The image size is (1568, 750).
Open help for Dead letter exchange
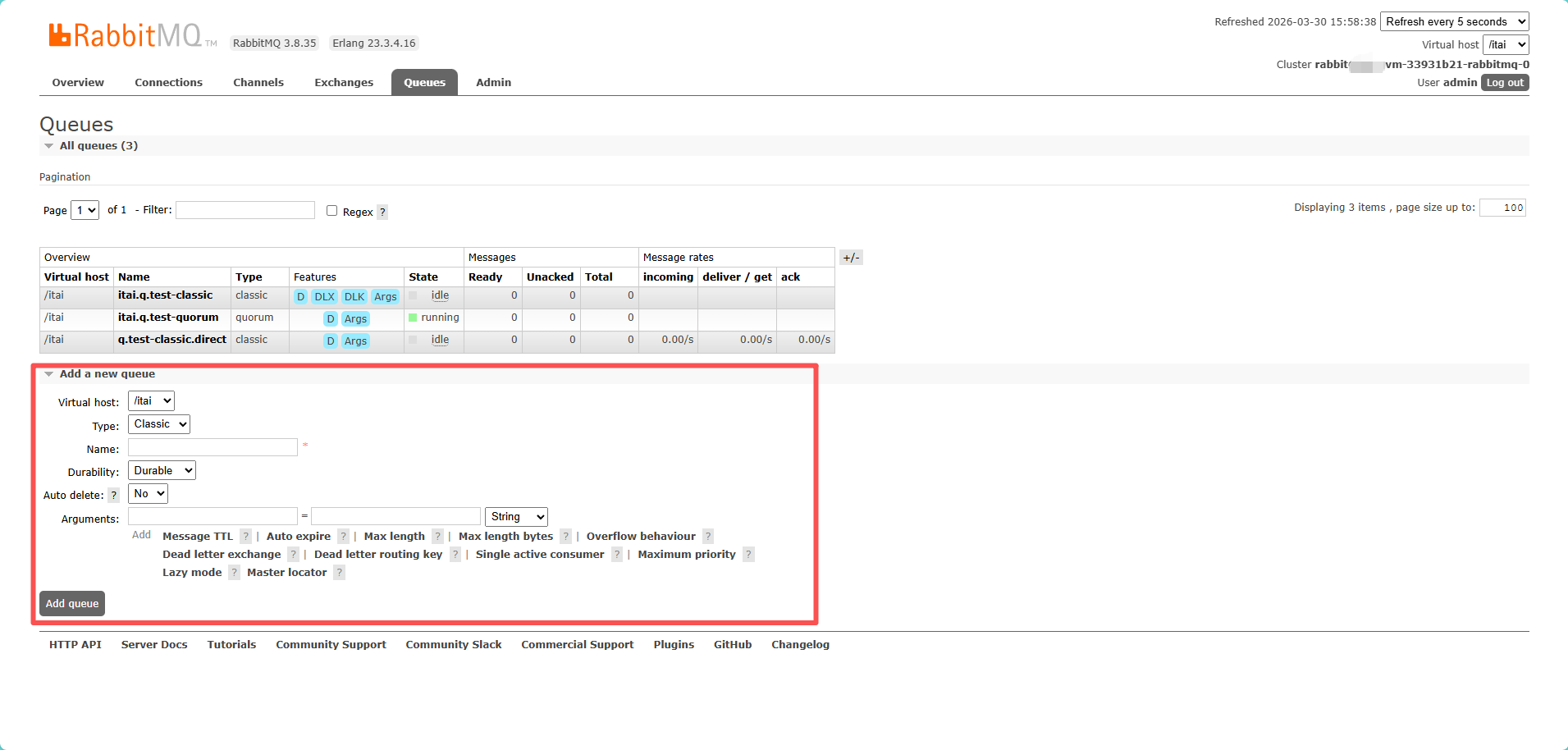(x=293, y=555)
